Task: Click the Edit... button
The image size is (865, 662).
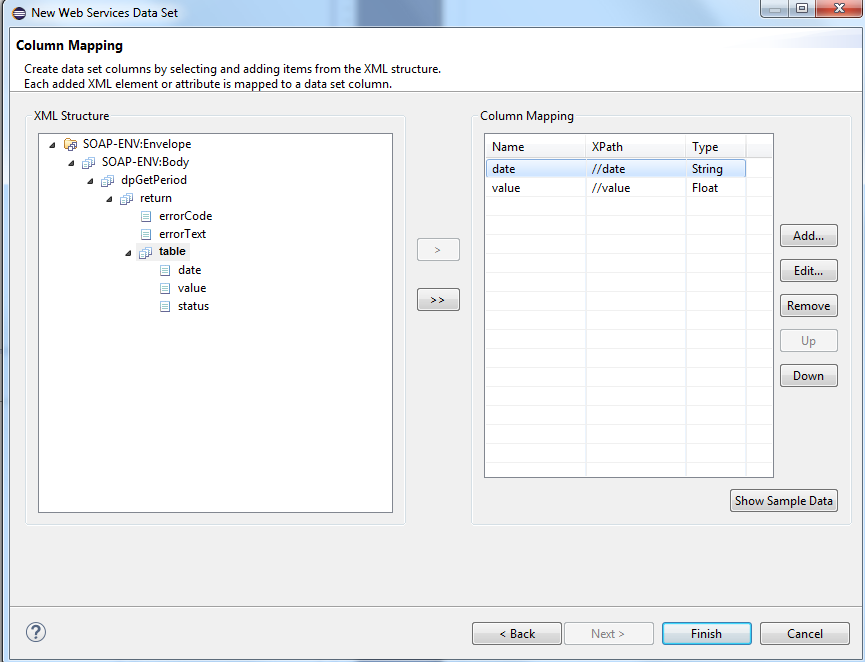Action: [808, 271]
